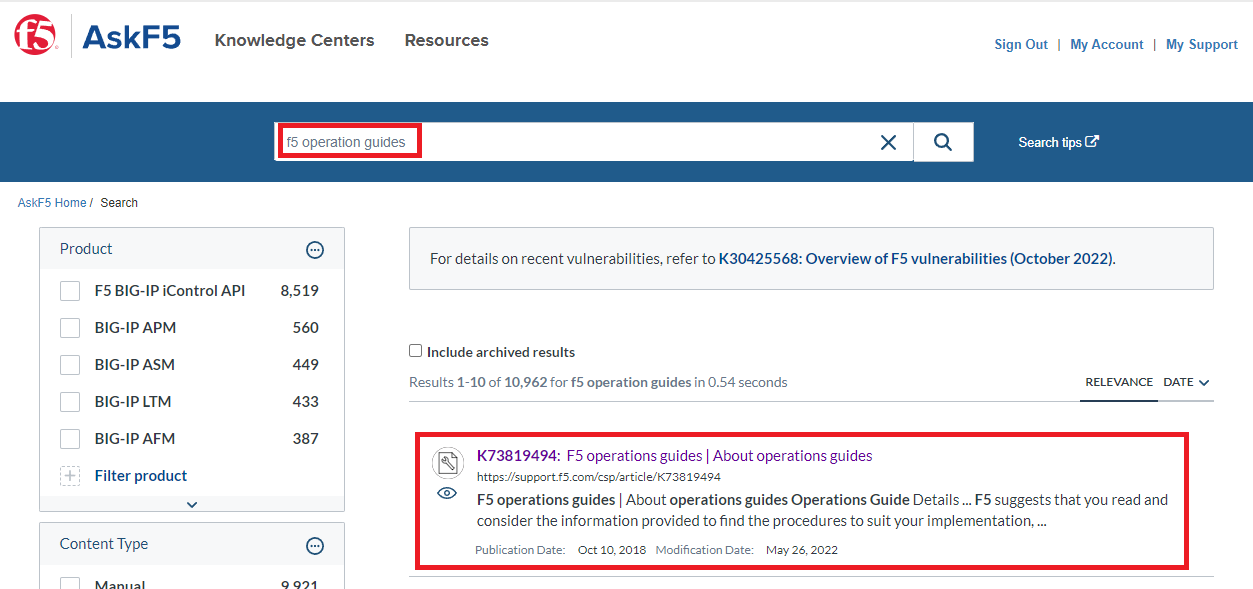The width and height of the screenshot is (1253, 589).
Task: Check the BIG-IP APM filter
Action: [70, 328]
